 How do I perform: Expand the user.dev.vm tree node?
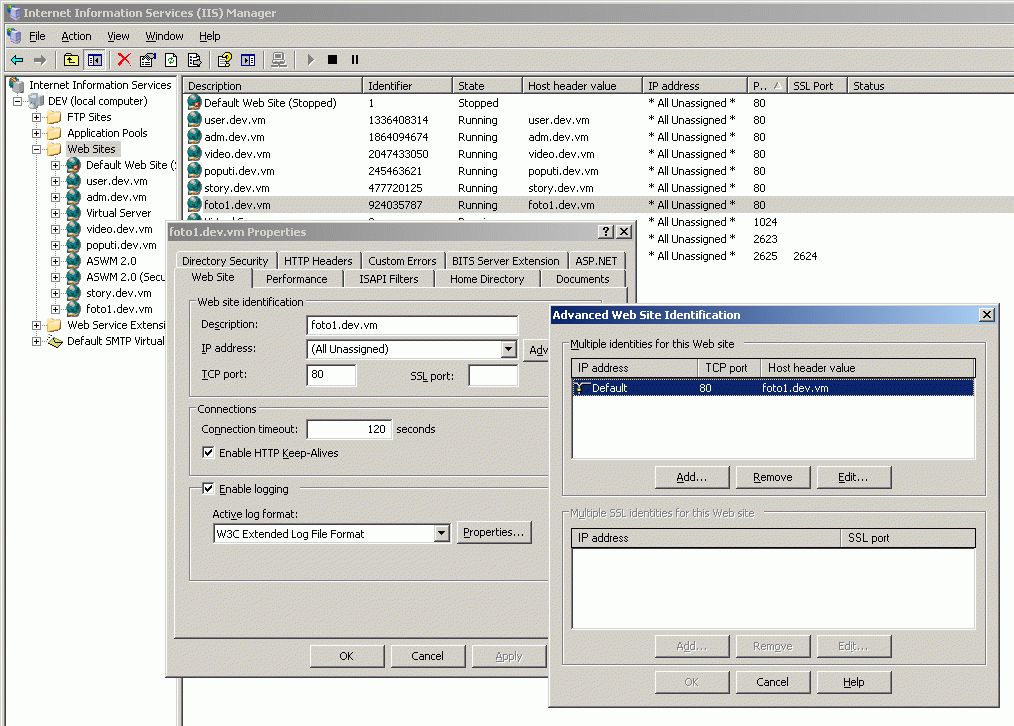click(56, 182)
